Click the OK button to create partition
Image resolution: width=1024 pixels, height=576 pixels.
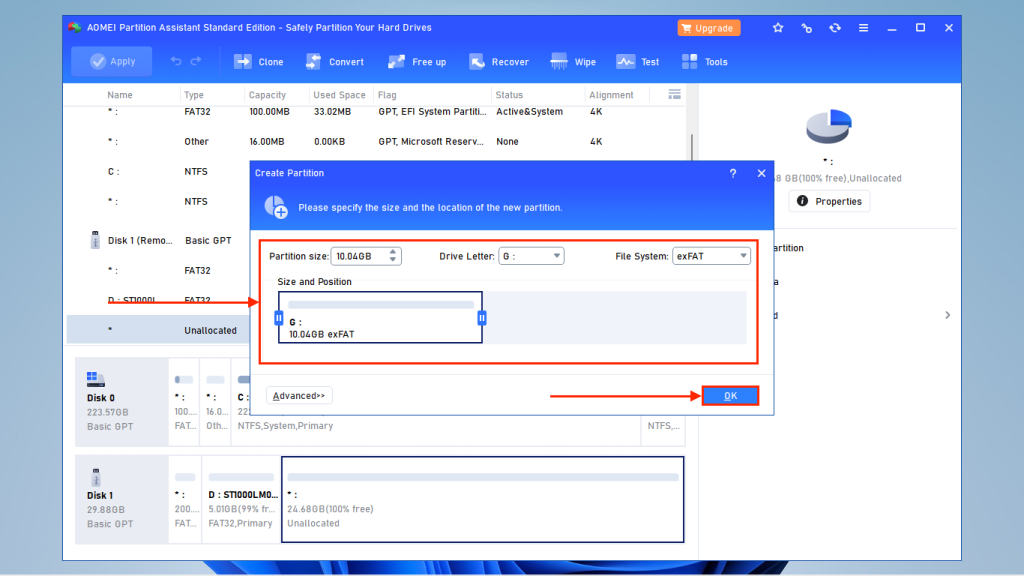pyautogui.click(x=731, y=395)
